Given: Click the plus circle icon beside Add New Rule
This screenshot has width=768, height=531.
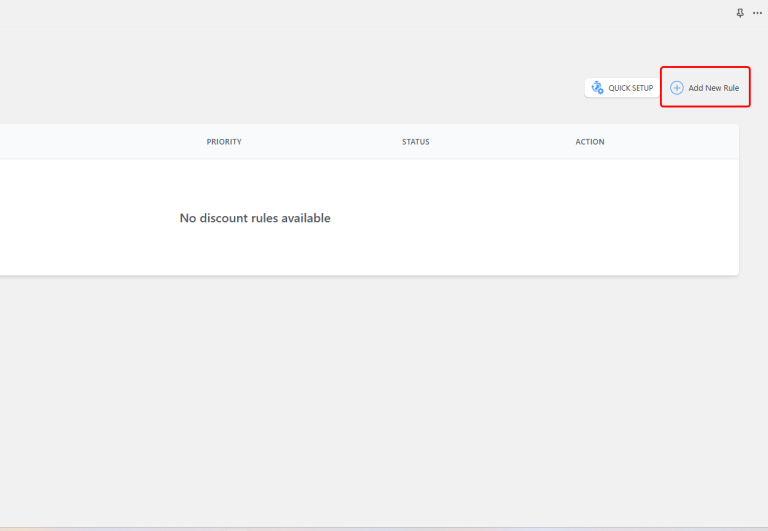Looking at the screenshot, I should 676,88.
